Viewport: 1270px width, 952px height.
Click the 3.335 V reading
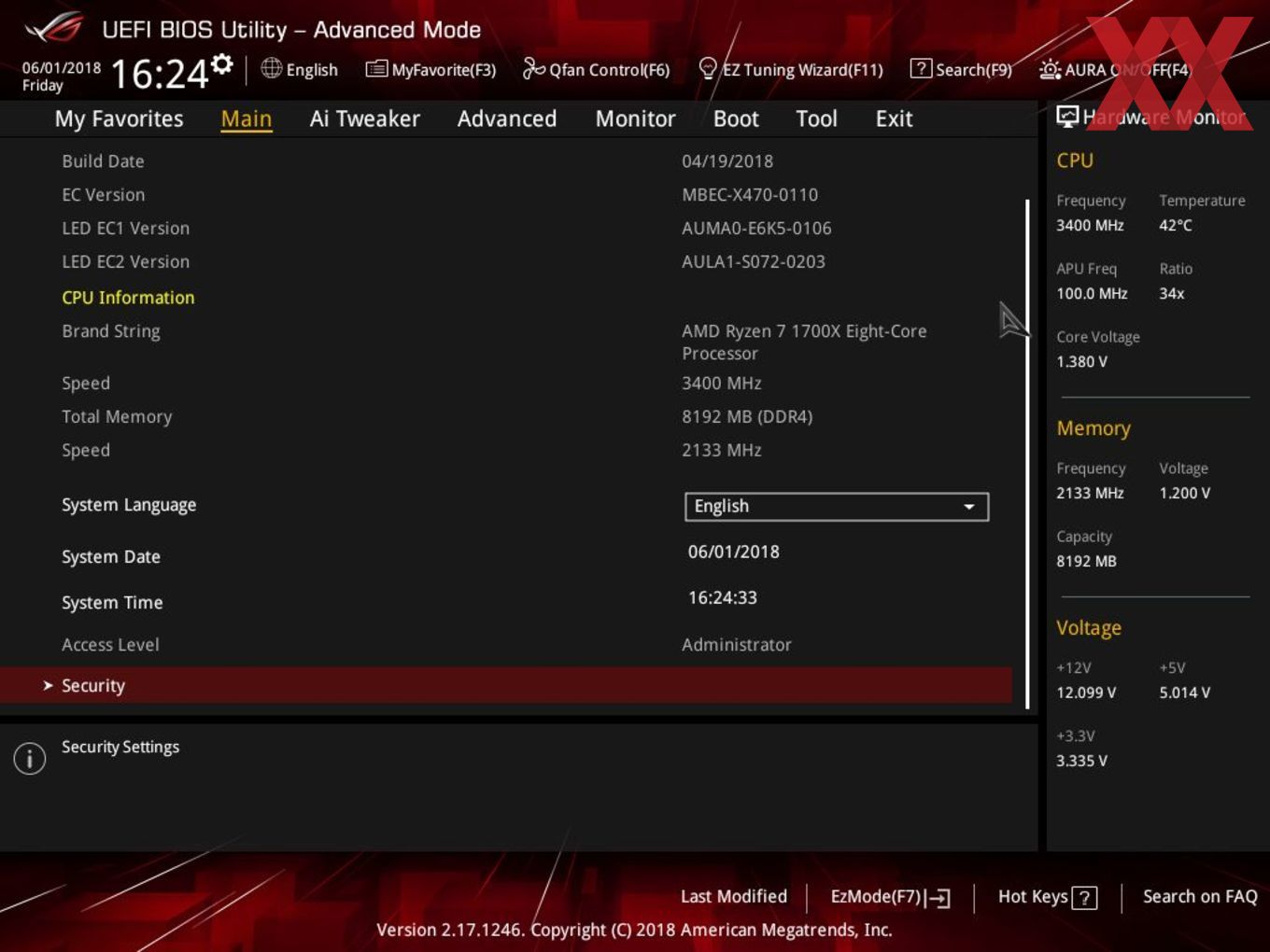pos(1081,762)
